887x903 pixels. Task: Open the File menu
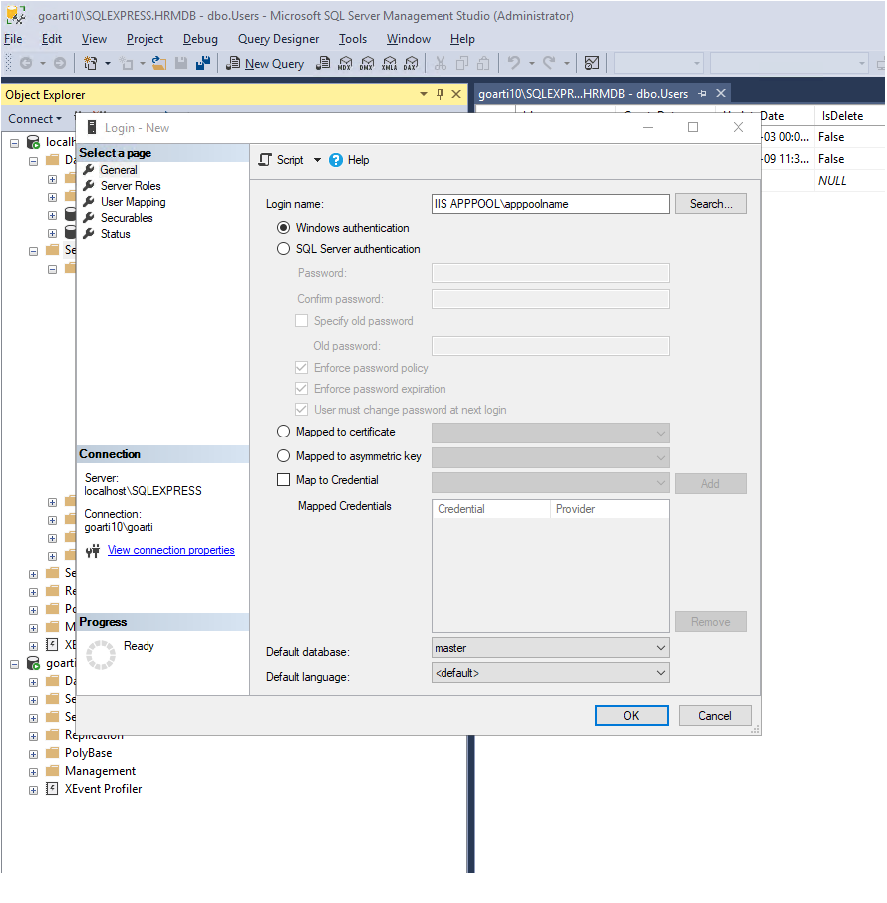click(13, 39)
